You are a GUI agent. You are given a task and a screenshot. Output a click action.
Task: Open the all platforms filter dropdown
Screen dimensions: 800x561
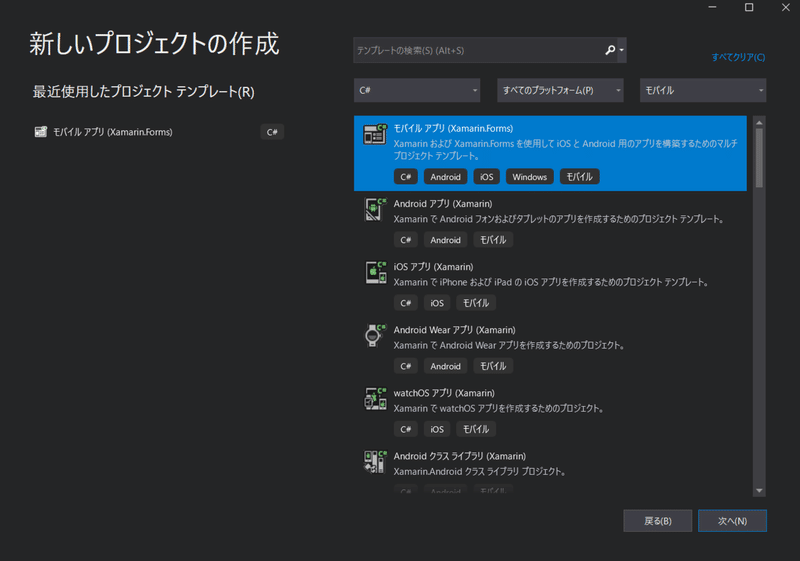560,90
